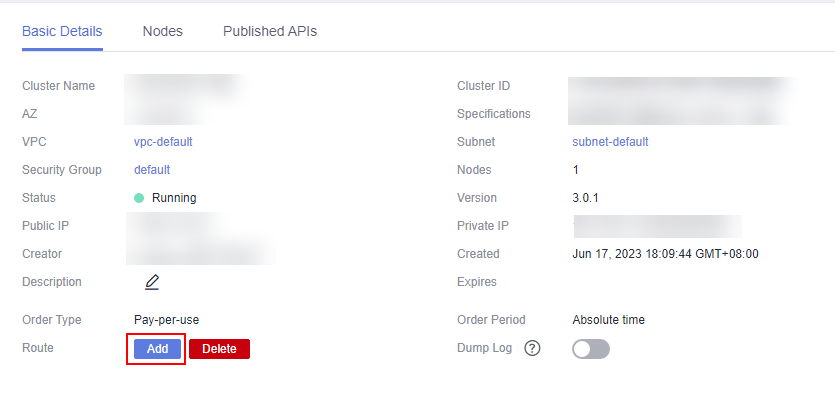Screen dimensions: 835x393
Task: Toggle the Dump Log switch
Action: pyautogui.click(x=591, y=349)
